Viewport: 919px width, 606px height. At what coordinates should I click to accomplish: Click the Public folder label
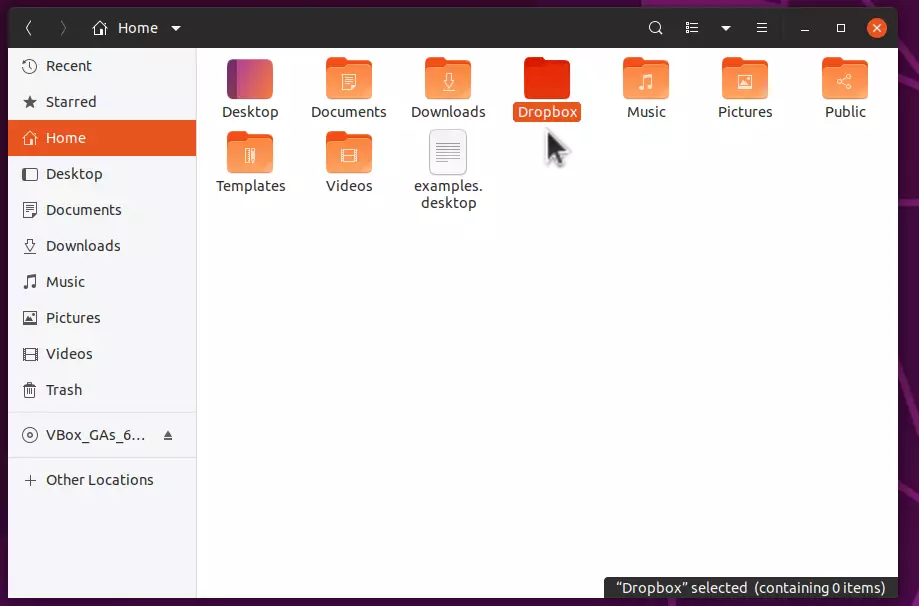pos(845,112)
